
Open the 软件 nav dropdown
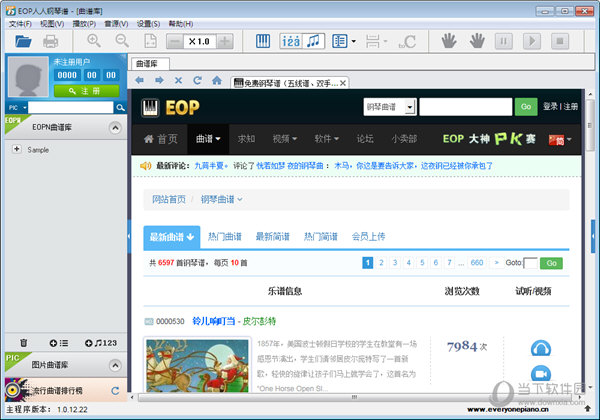point(326,139)
